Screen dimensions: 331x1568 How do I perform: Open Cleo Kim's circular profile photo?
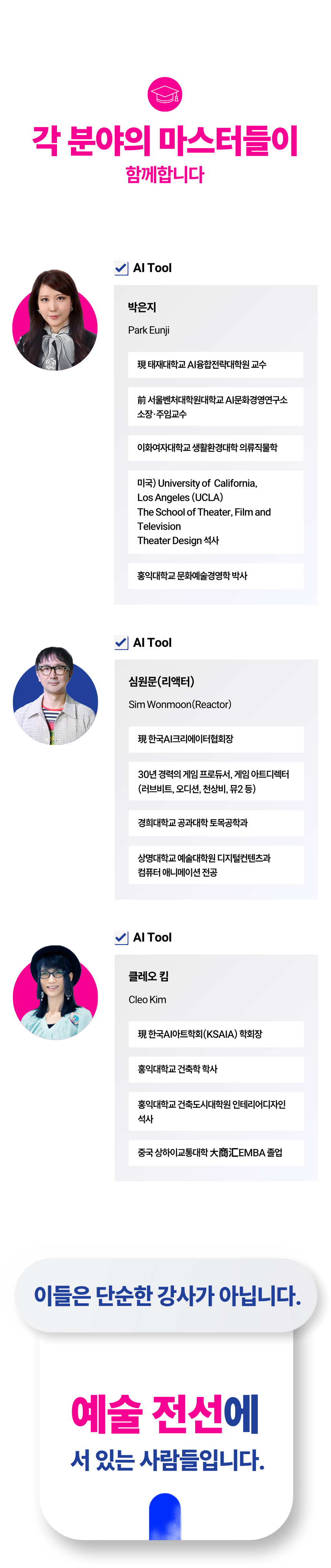click(55, 993)
